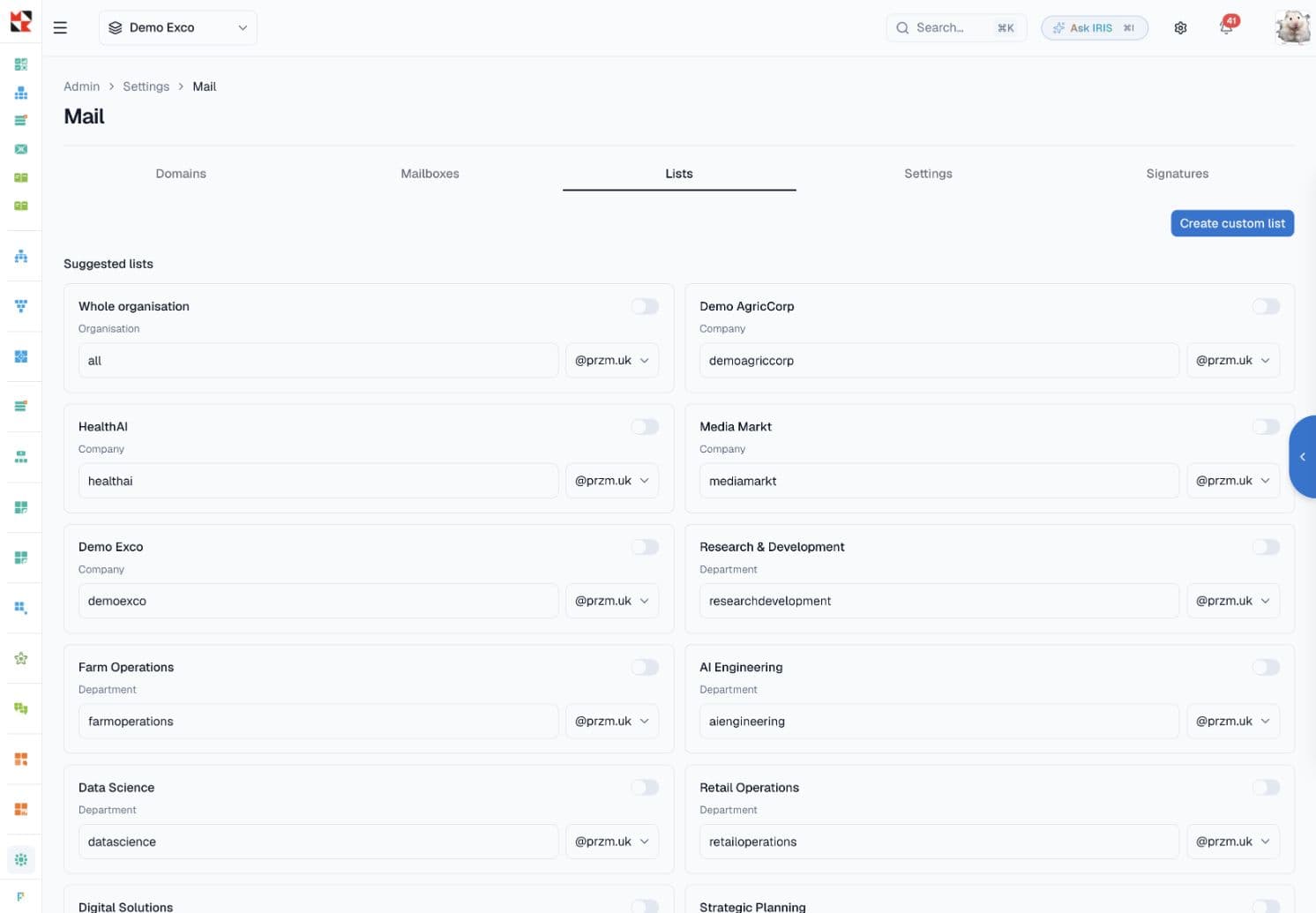Viewport: 1316px width, 913px height.
Task: Enable the Farm Operations list toggle
Action: tap(645, 667)
